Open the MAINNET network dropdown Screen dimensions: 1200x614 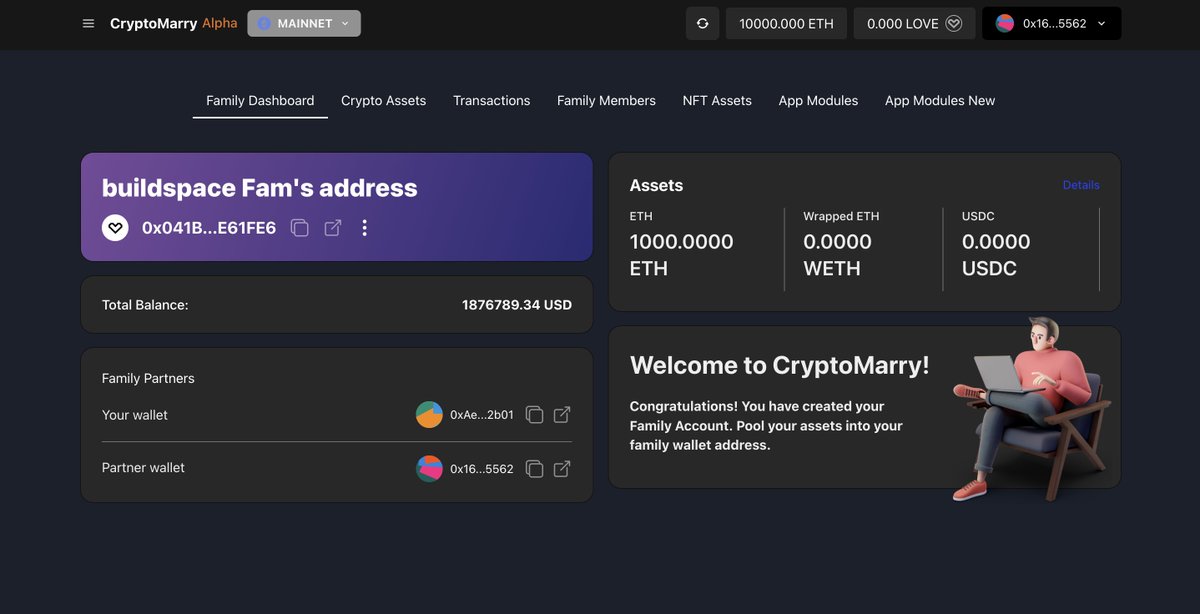304,23
